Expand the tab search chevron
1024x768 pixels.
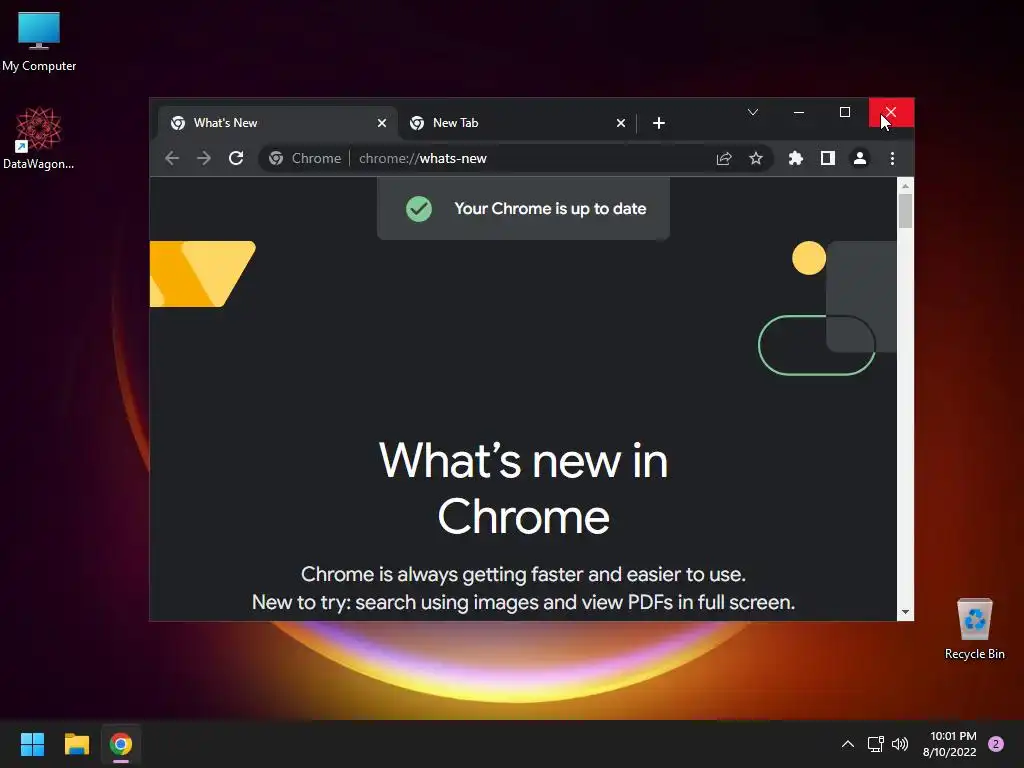pos(752,112)
